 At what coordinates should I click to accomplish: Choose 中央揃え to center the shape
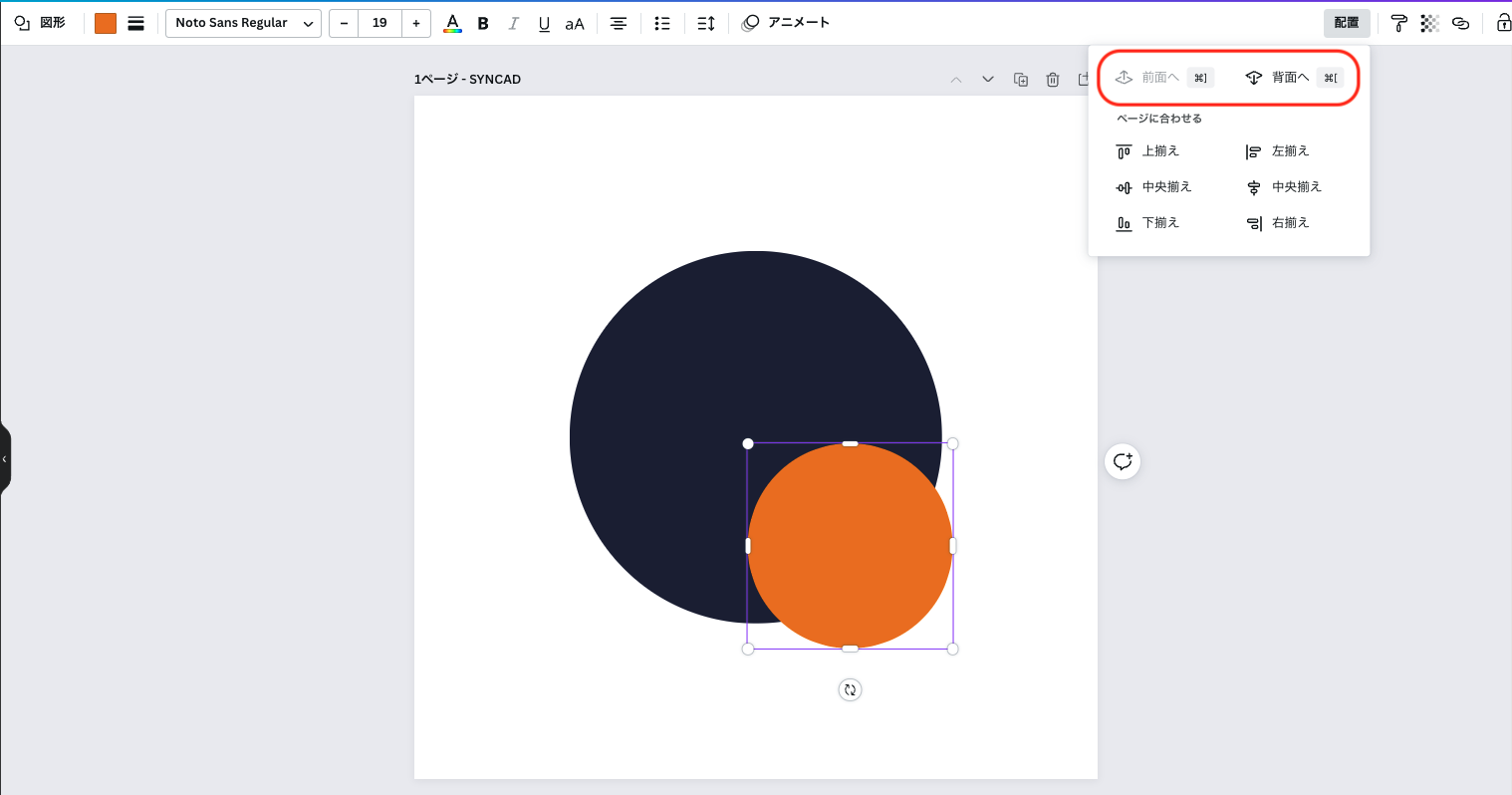1166,186
